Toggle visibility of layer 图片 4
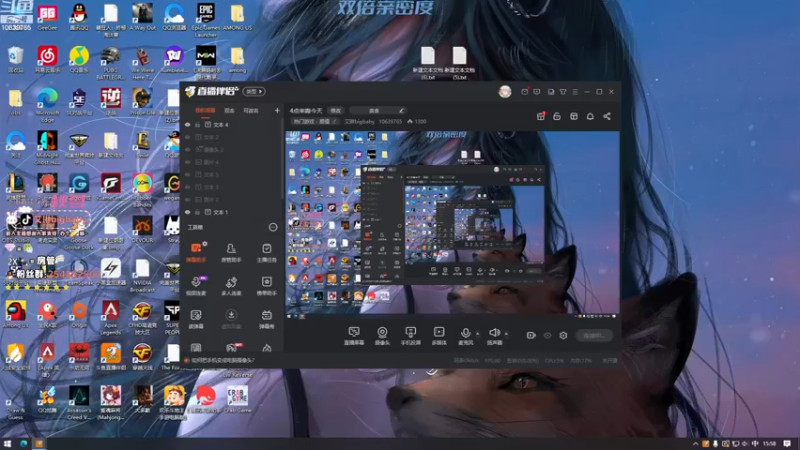 coord(188,162)
